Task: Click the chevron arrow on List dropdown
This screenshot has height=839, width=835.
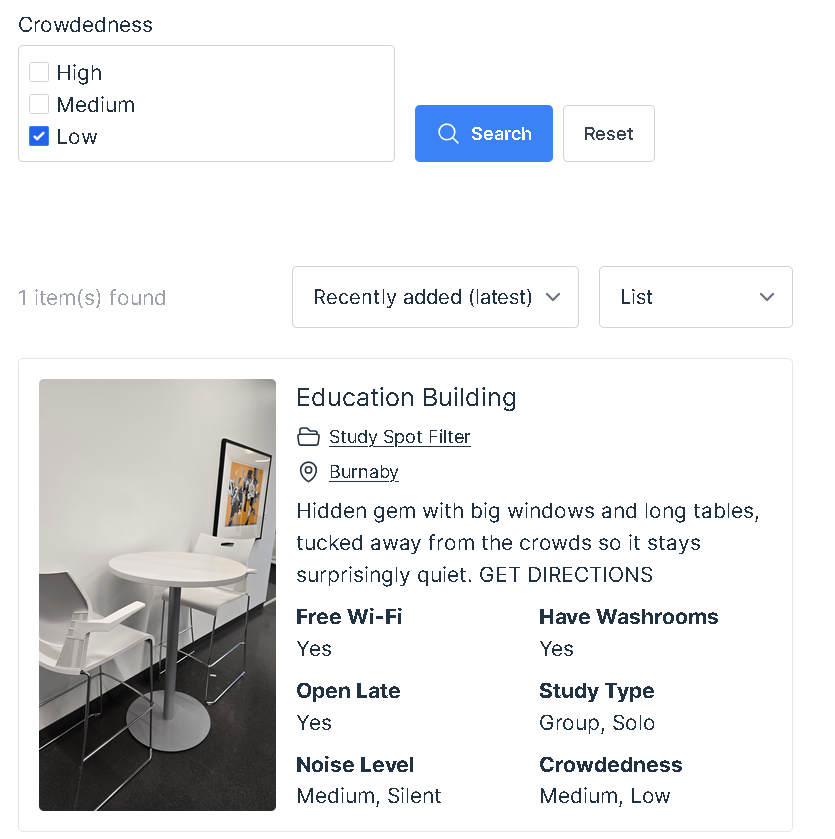Action: click(x=767, y=297)
